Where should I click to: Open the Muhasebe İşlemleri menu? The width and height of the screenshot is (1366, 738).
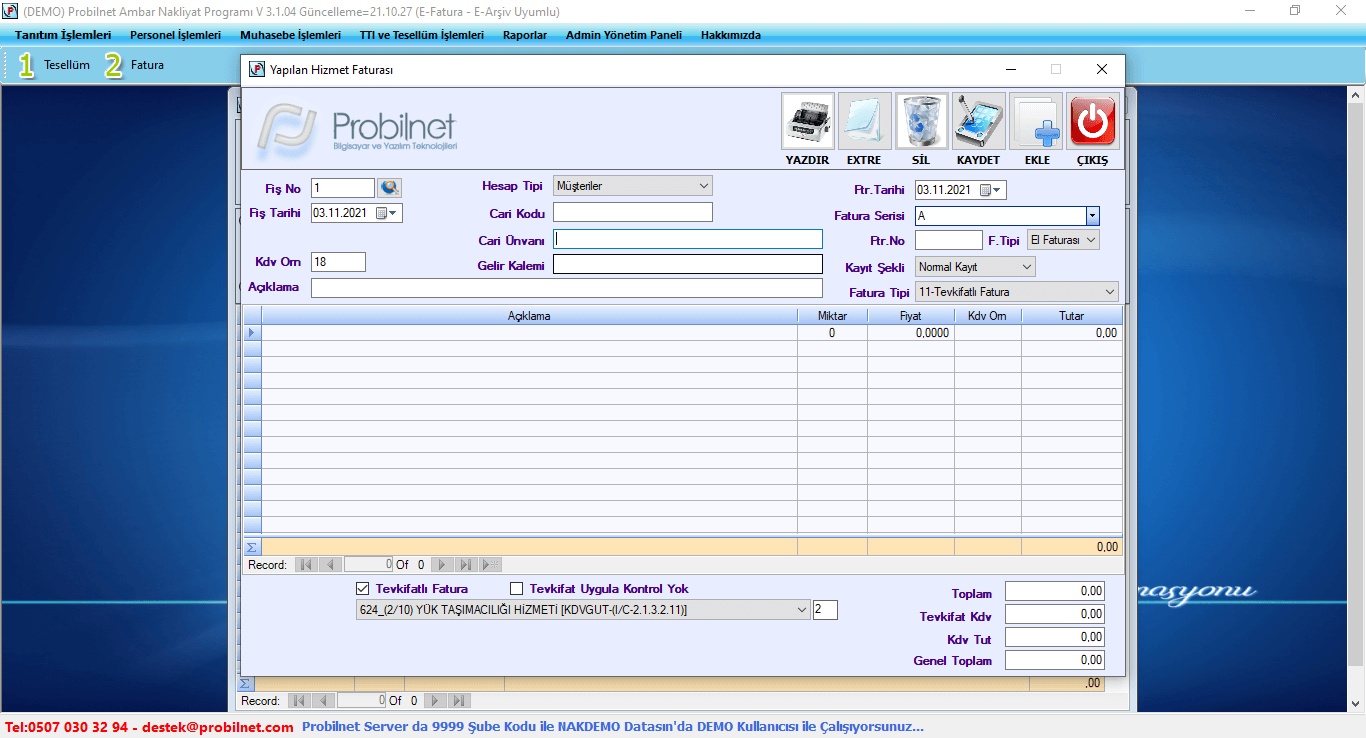coord(290,35)
